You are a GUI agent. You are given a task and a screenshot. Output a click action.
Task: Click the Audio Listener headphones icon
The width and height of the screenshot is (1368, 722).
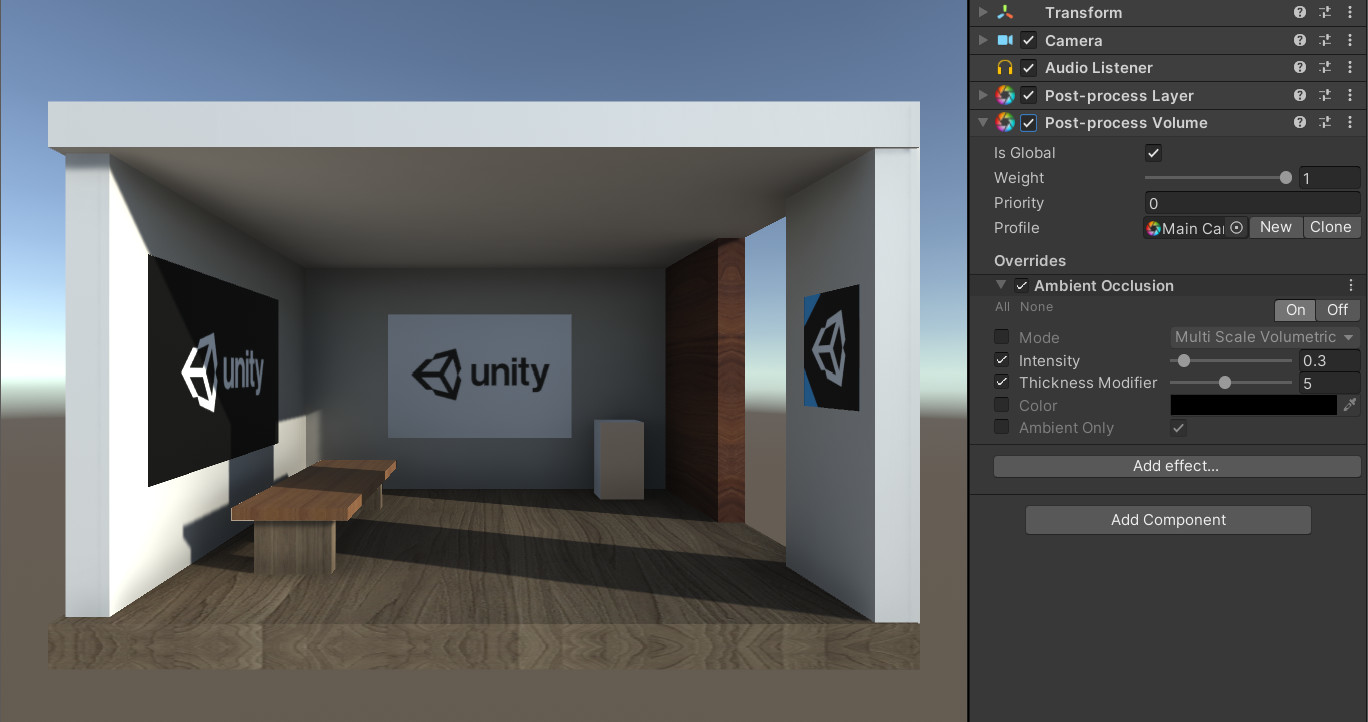[x=1005, y=68]
